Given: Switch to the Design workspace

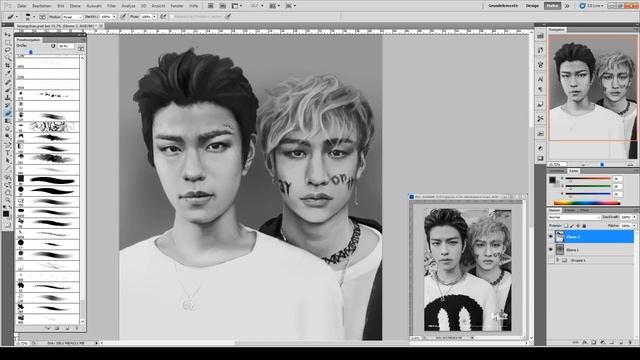Looking at the screenshot, I should (532, 6).
